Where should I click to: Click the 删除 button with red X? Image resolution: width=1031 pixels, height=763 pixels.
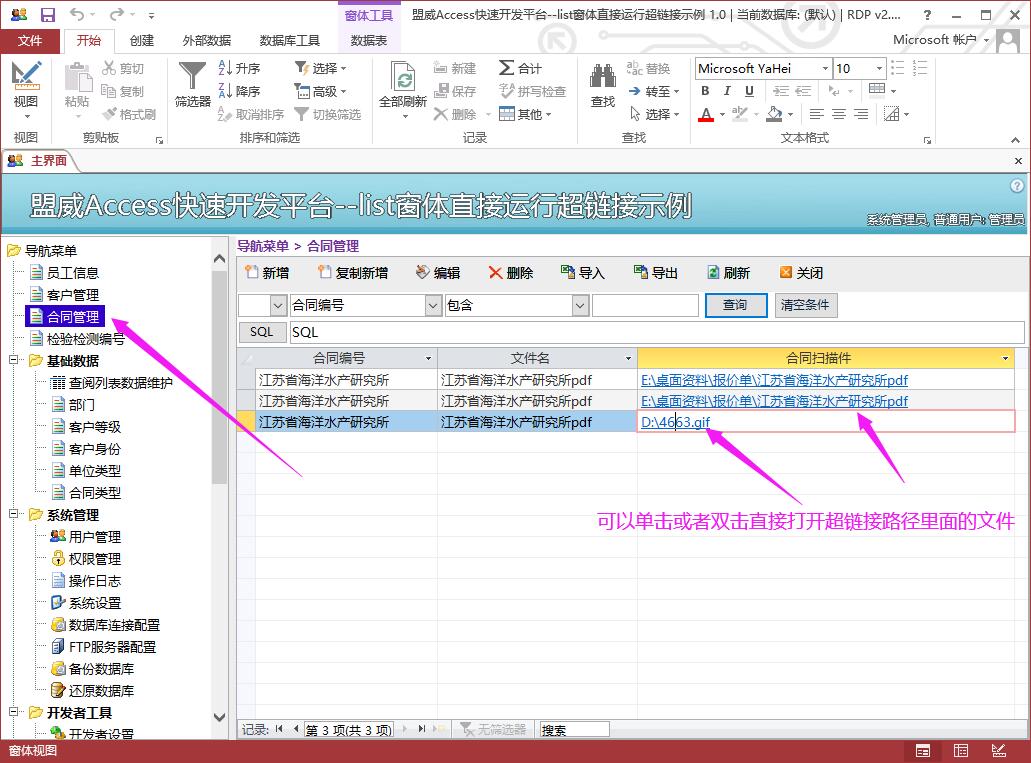point(511,273)
